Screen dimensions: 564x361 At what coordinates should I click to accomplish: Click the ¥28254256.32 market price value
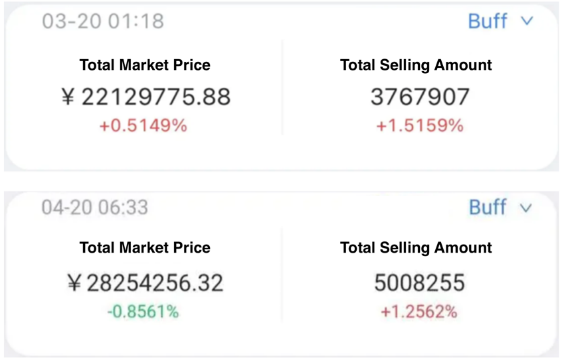tap(145, 283)
